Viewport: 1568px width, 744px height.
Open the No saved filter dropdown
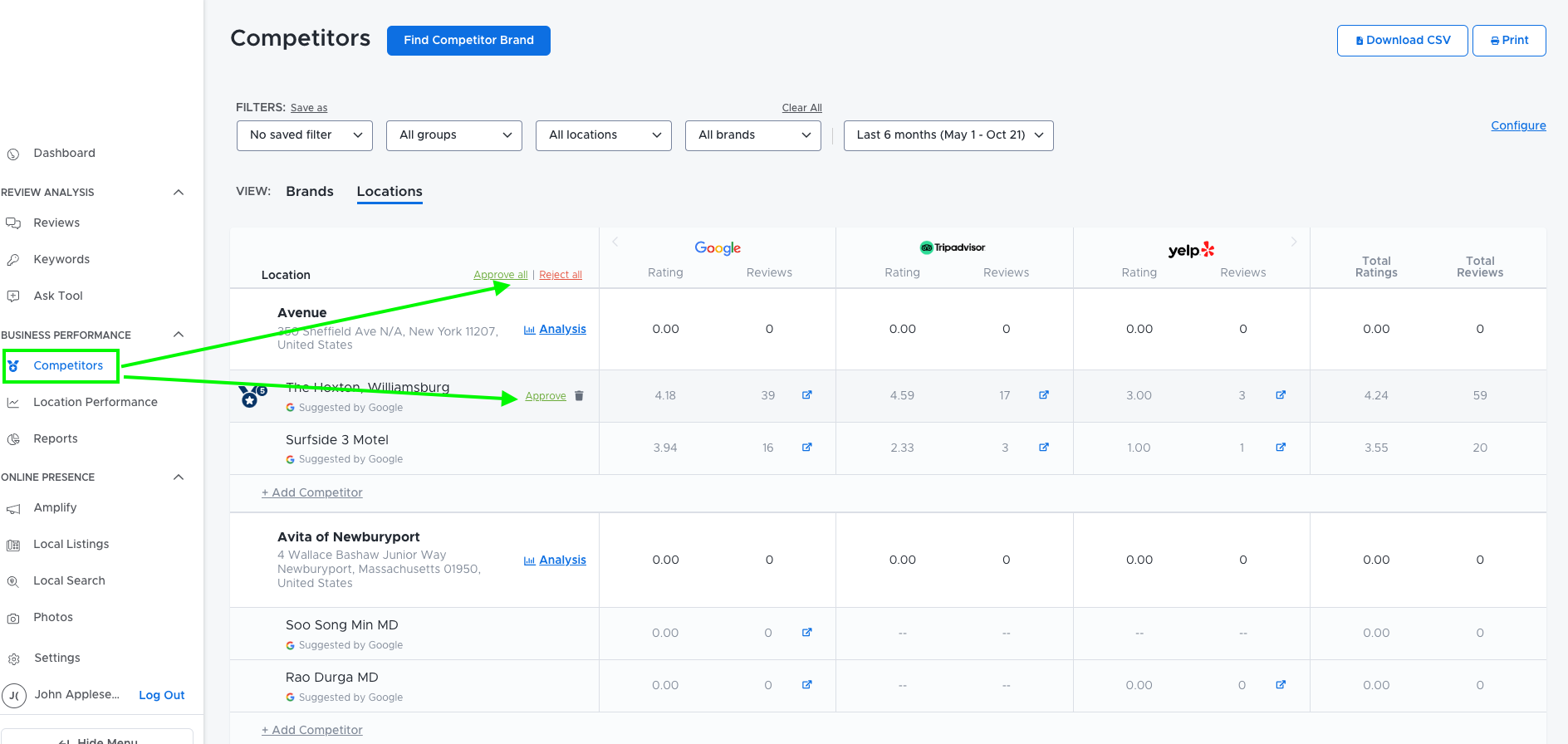click(x=305, y=135)
